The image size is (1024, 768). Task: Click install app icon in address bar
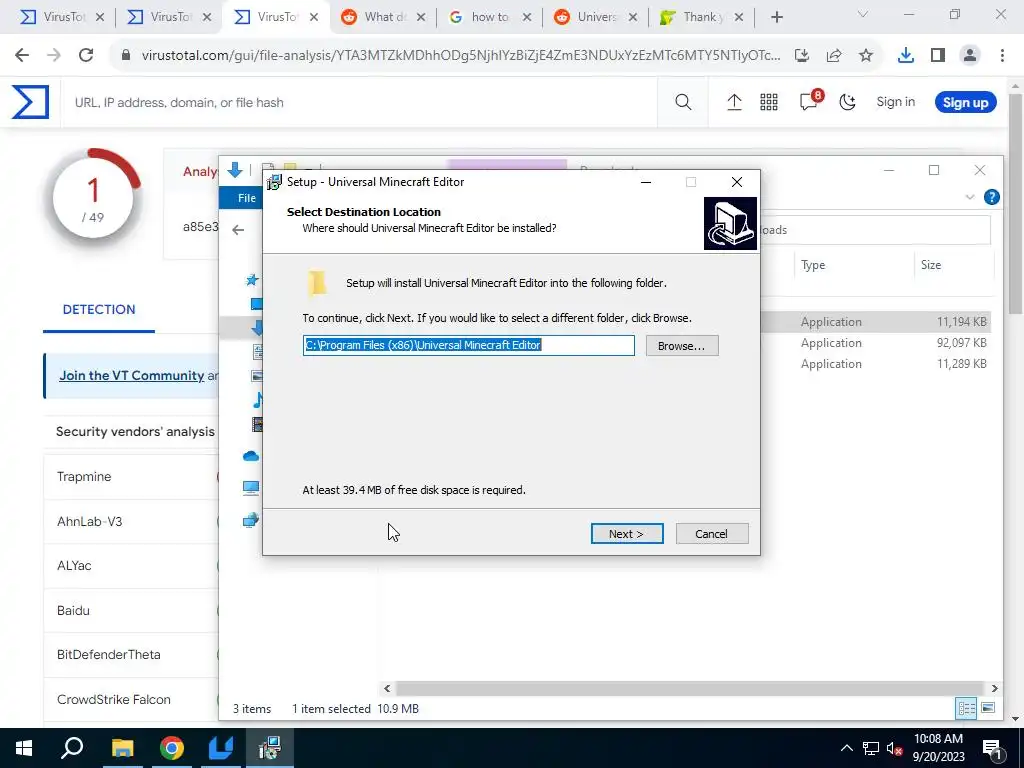(x=802, y=56)
